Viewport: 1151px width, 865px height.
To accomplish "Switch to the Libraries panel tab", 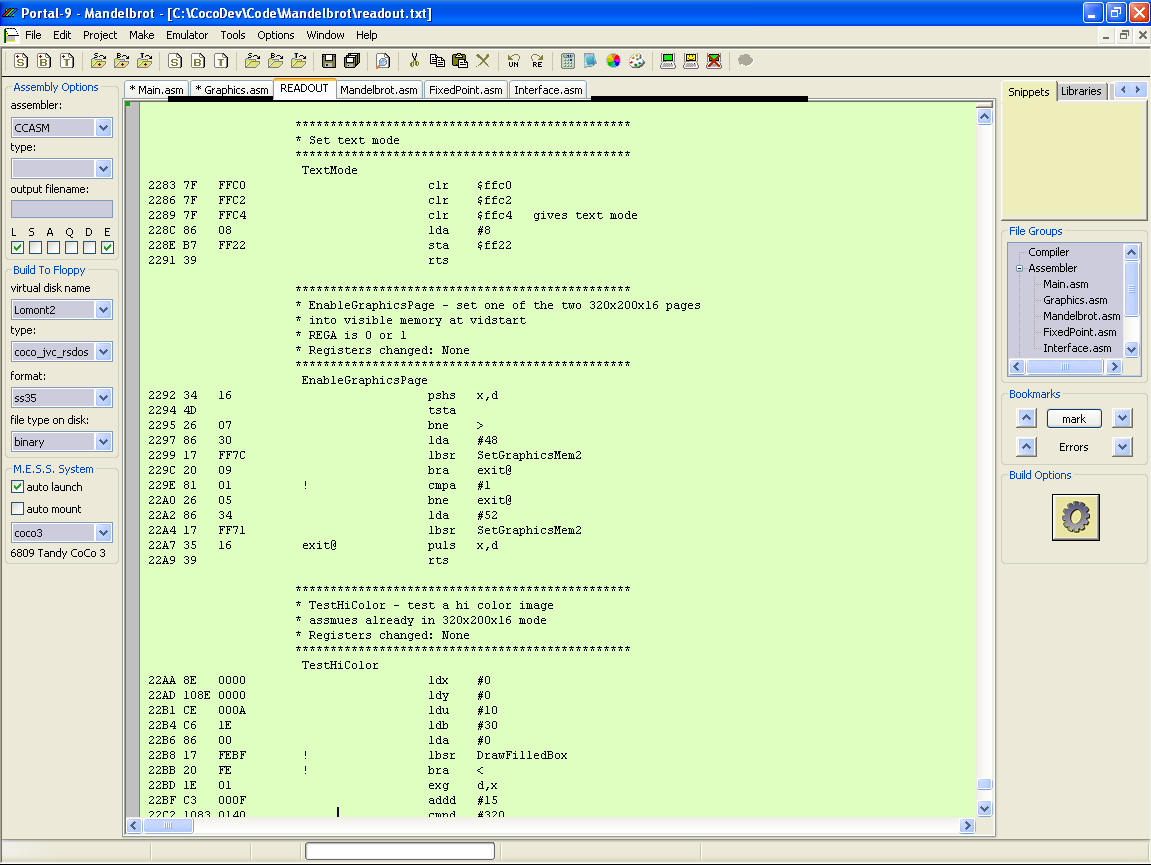I will (x=1081, y=91).
